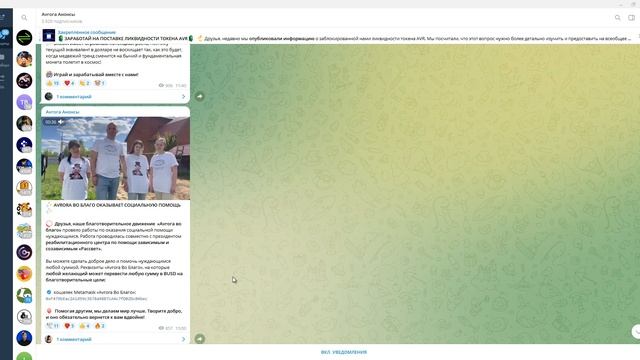This screenshot has height=360, width=640.
Task: Jump to bottom of the chat
Action: [x=636, y=331]
